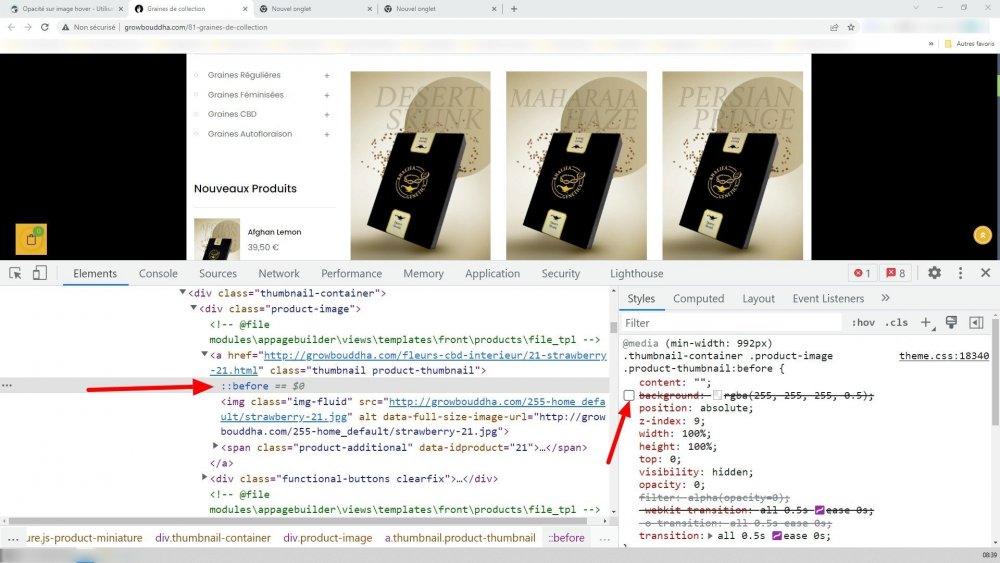The image size is (1000, 563).
Task: Go back in browser history
Action: (x=11, y=27)
